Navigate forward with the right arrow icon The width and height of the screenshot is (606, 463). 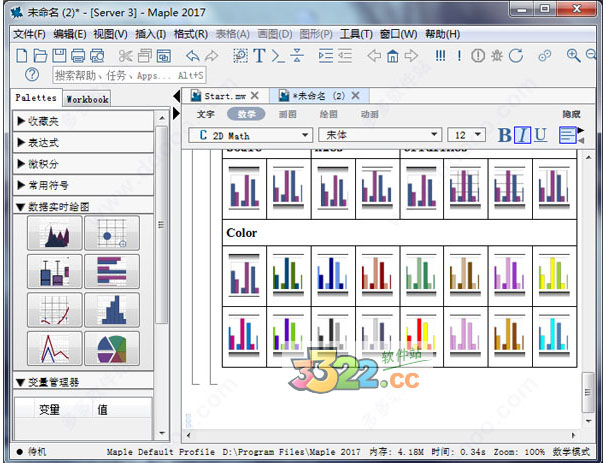411,56
